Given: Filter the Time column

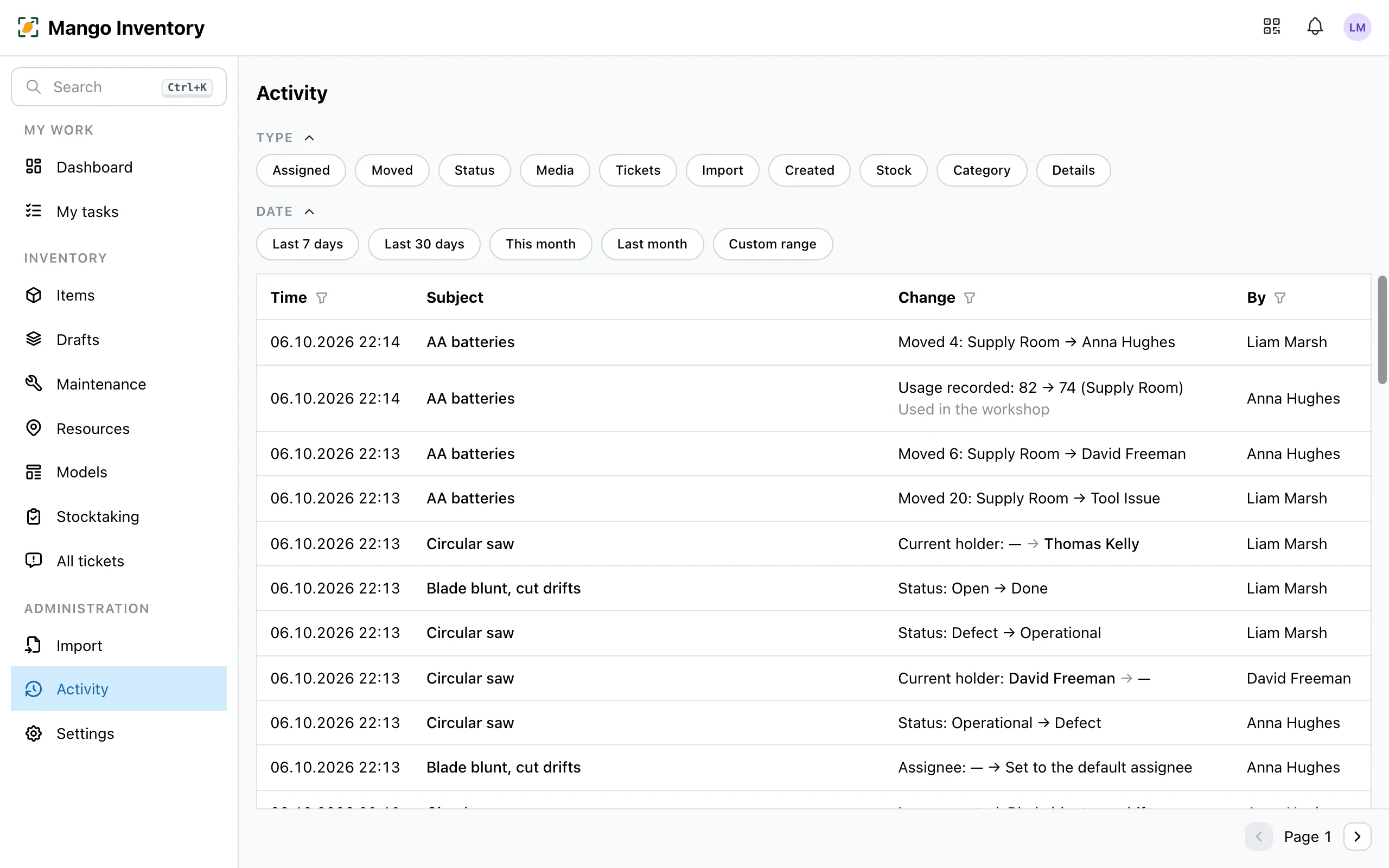Looking at the screenshot, I should tap(322, 298).
